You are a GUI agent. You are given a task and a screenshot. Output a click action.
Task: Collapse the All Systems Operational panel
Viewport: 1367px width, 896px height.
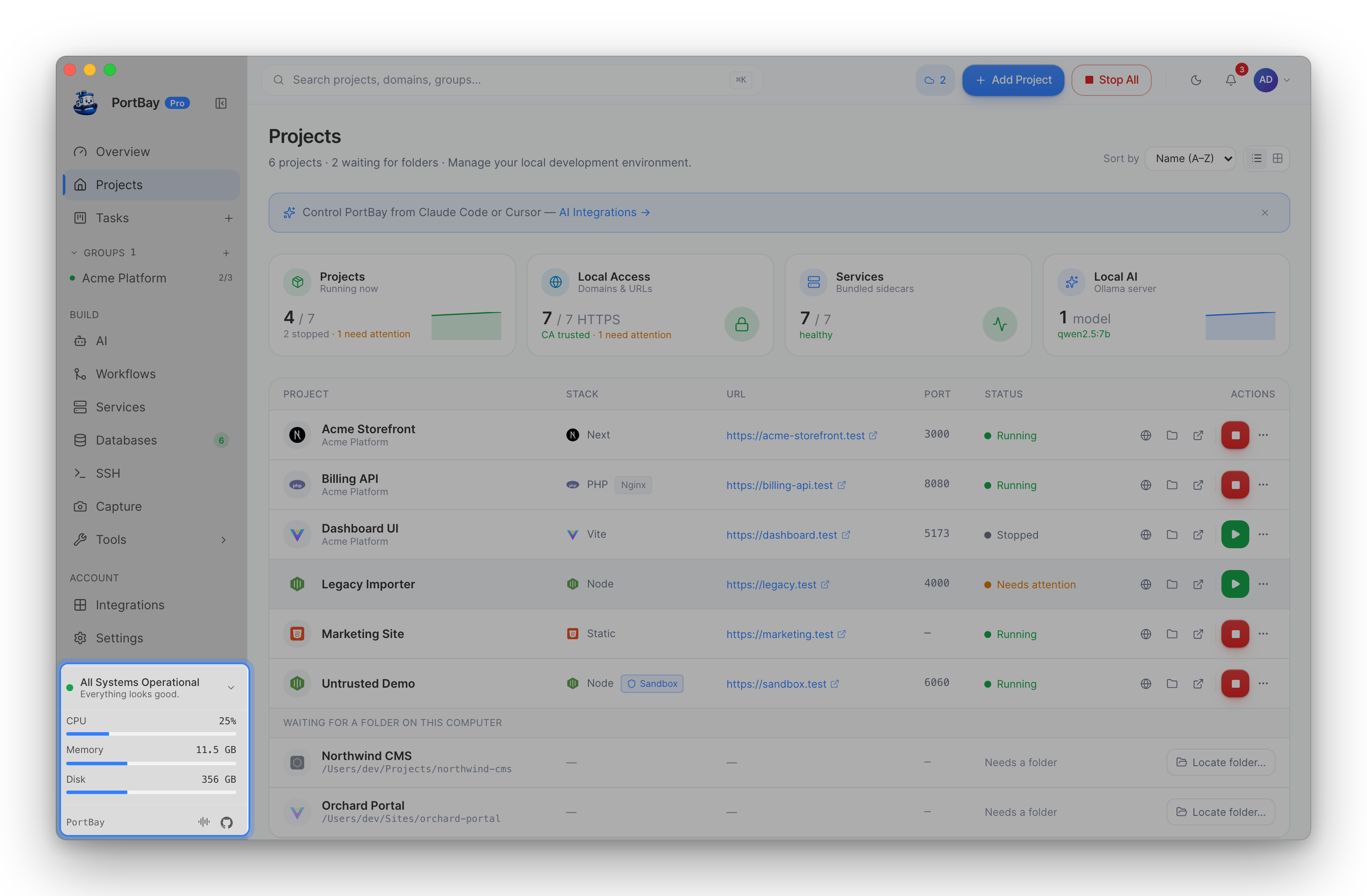(x=230, y=688)
